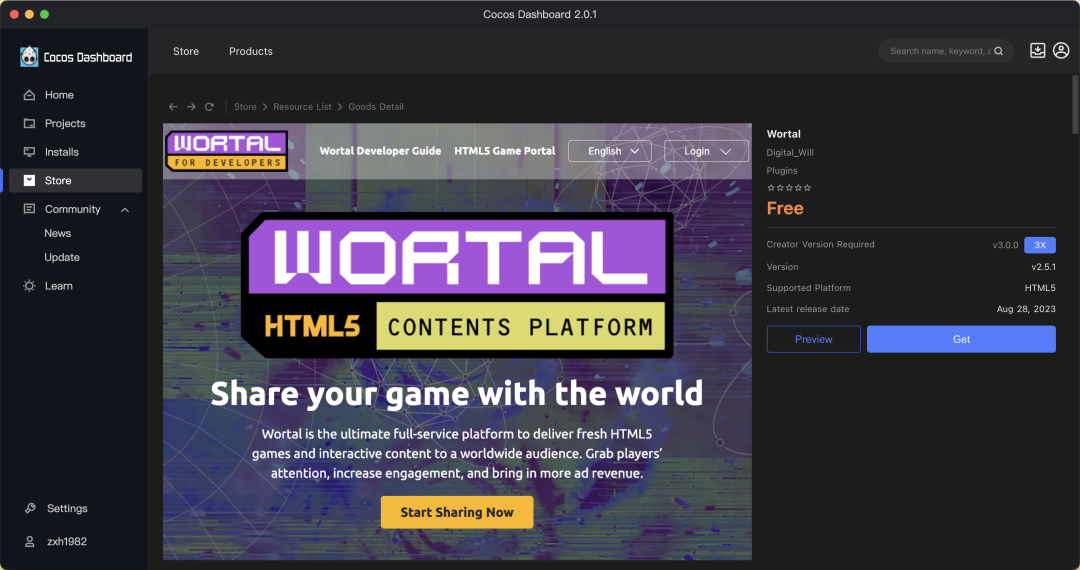Screen dimensions: 1080x570
Task: Click the Home house icon in sidebar
Action: [x=29, y=95]
